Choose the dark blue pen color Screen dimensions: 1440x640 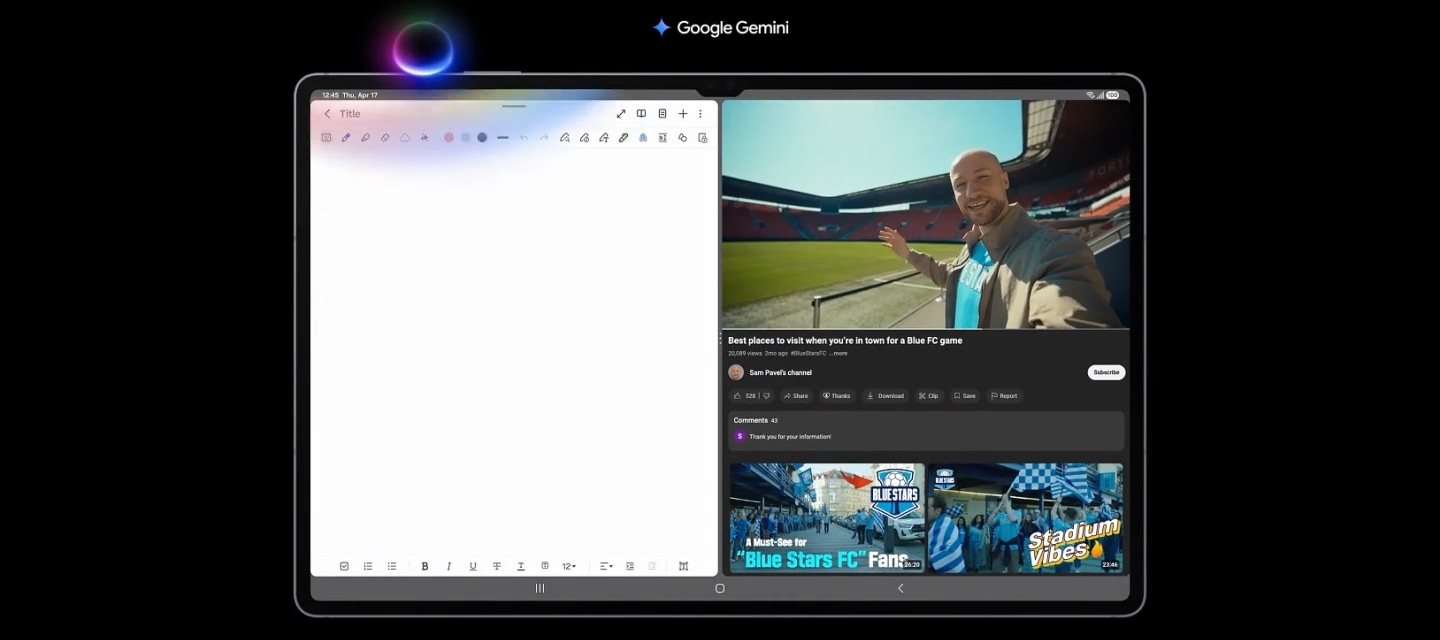pos(482,138)
